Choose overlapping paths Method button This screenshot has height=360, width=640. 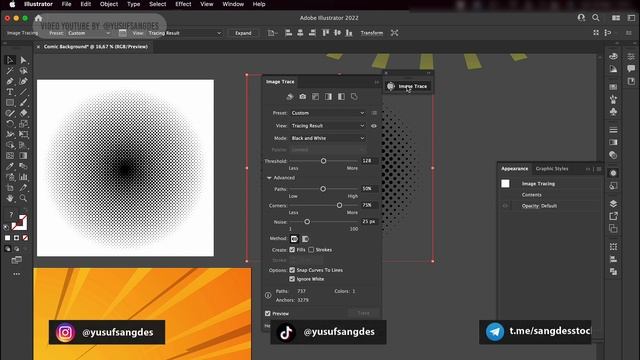(305, 239)
